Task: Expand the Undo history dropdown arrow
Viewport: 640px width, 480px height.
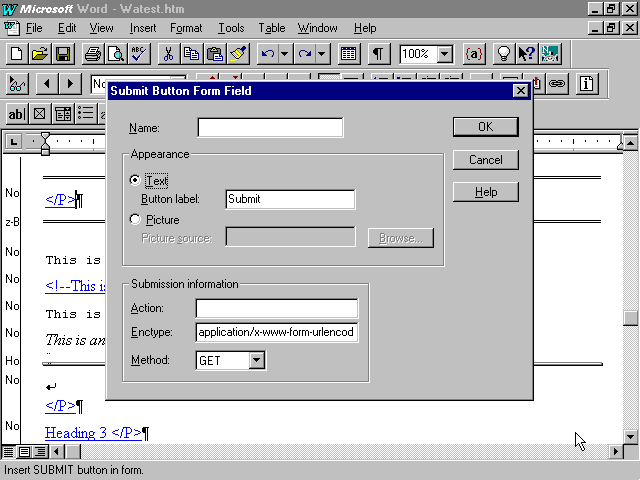Action: click(x=284, y=54)
